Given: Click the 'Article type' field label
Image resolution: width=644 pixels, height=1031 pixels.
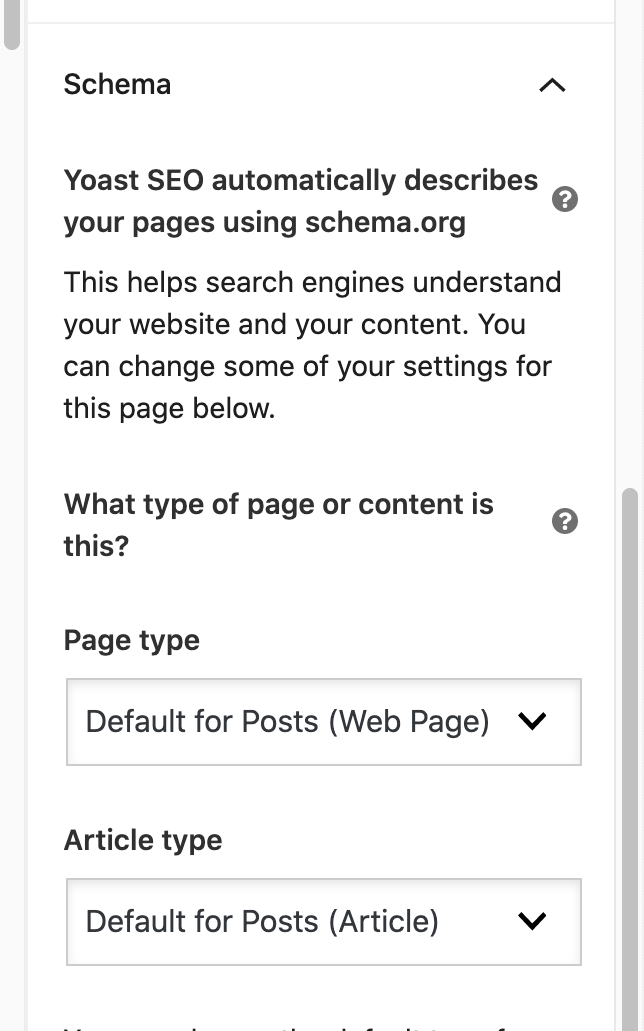Looking at the screenshot, I should click(x=143, y=840).
